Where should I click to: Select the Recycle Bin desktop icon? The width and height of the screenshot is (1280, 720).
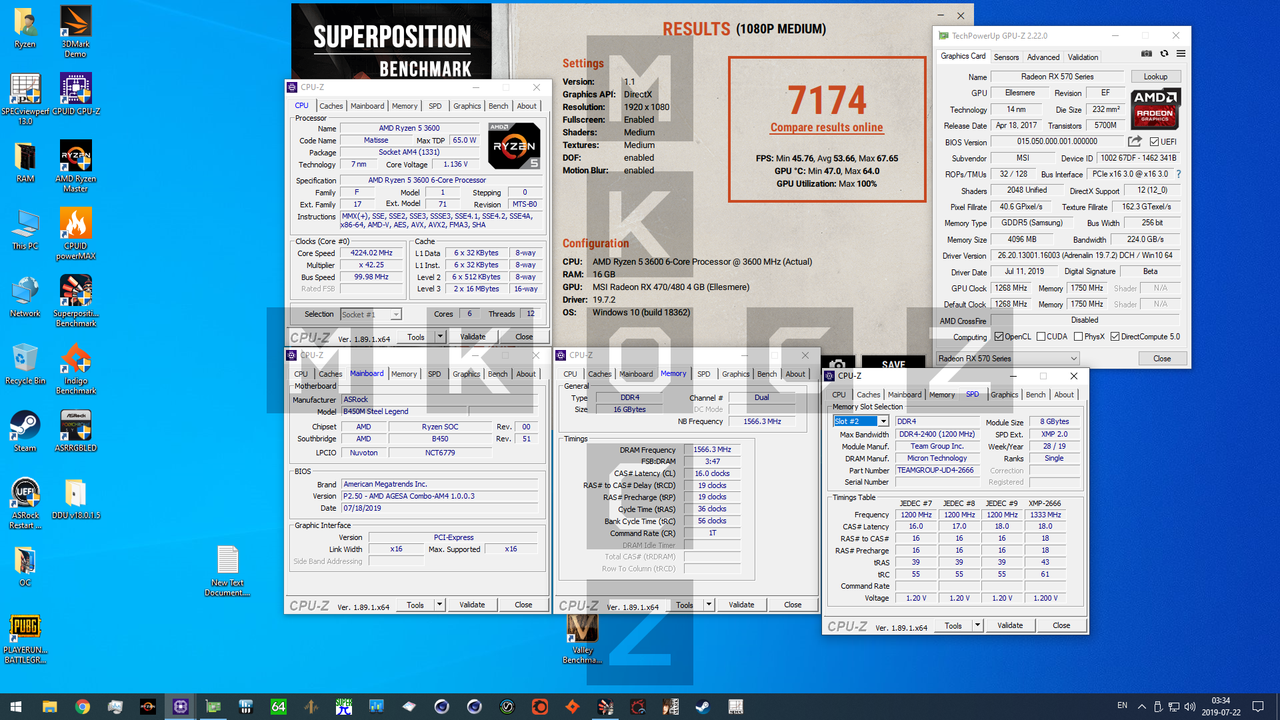click(25, 364)
